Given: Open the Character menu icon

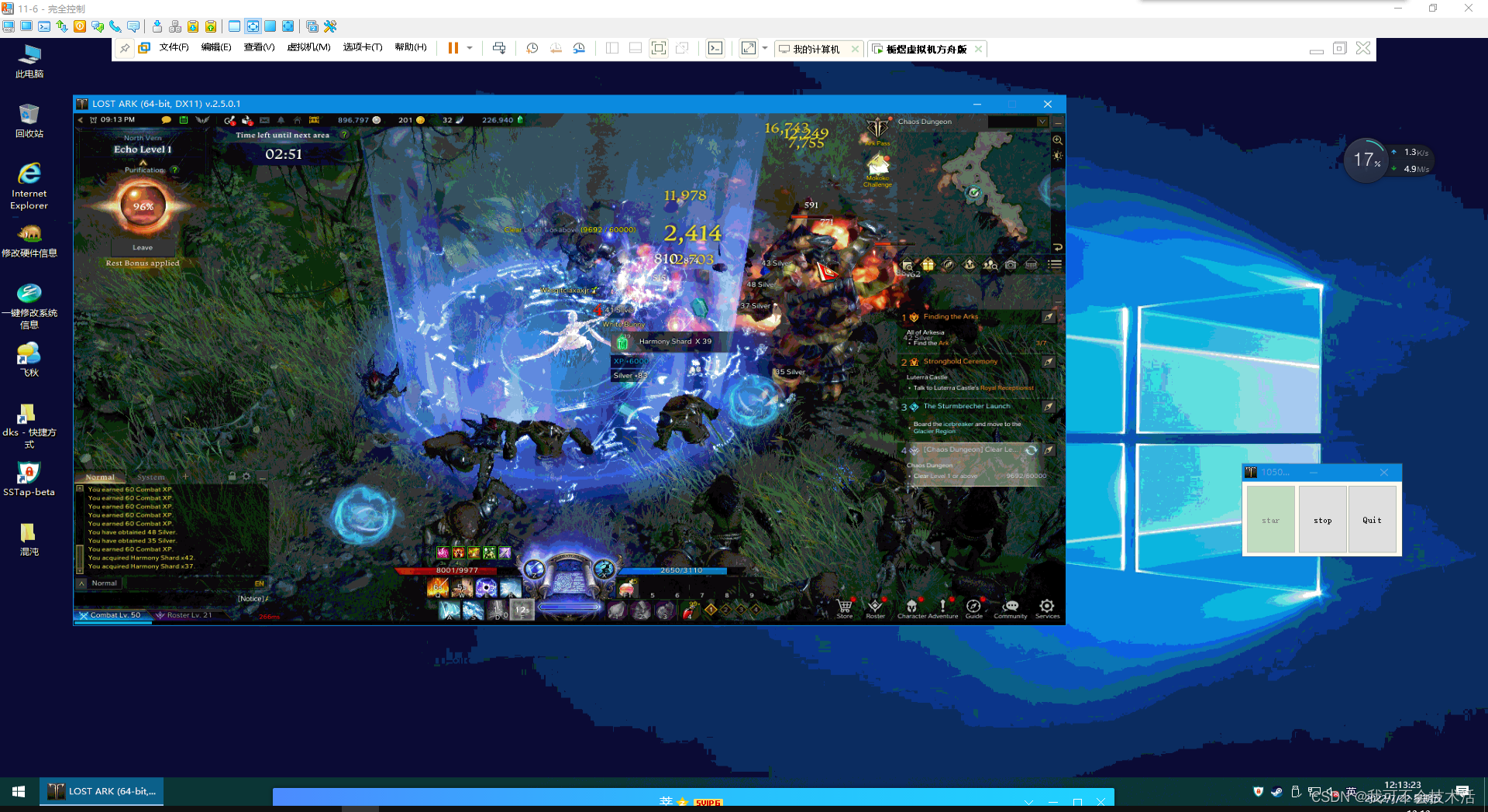Looking at the screenshot, I should (x=911, y=606).
